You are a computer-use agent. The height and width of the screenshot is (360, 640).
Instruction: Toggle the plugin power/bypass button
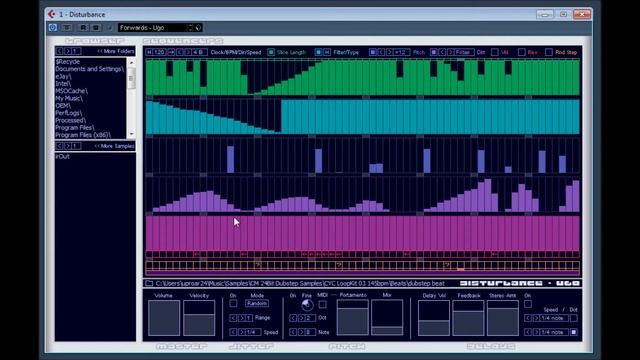point(53,27)
